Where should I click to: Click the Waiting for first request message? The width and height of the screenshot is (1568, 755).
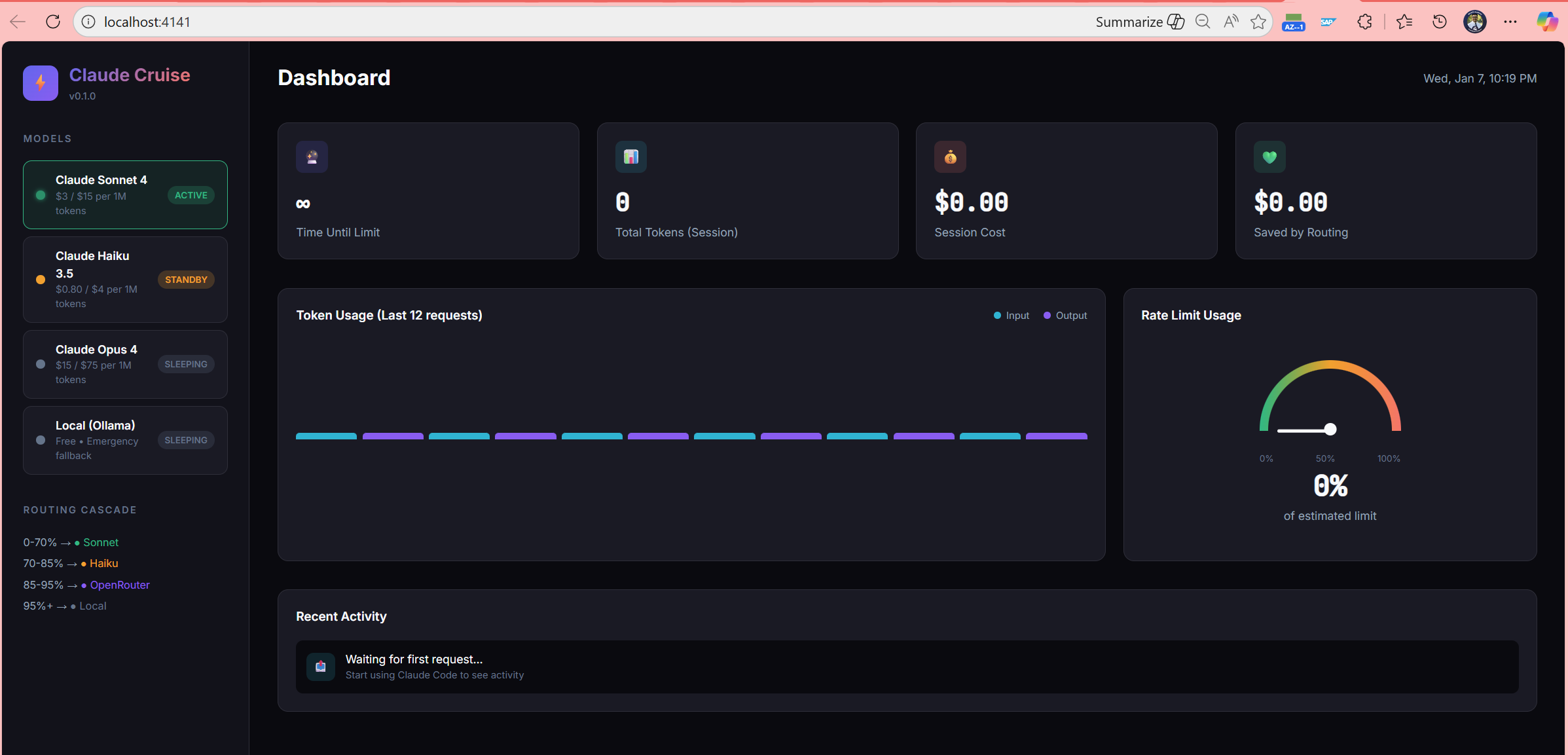(x=414, y=659)
